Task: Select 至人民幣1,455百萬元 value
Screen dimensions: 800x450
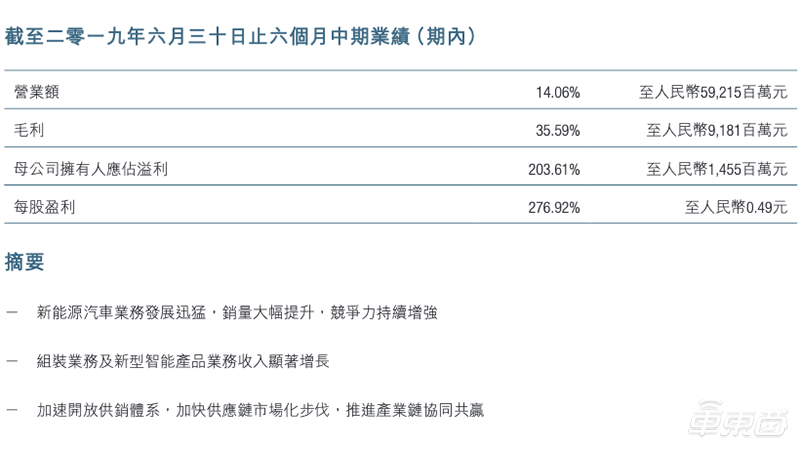Action: (717, 169)
